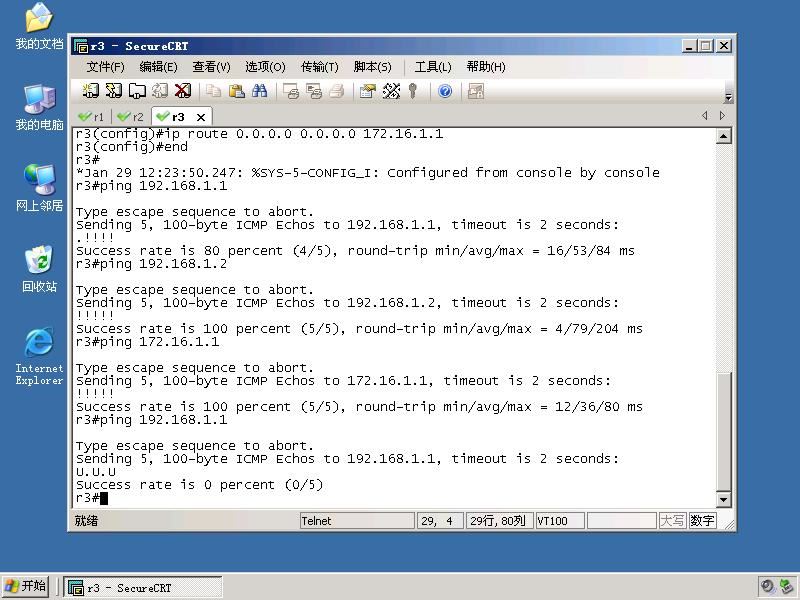Click the 29行, 80列 status entry
This screenshot has height=600, width=800.
[499, 521]
